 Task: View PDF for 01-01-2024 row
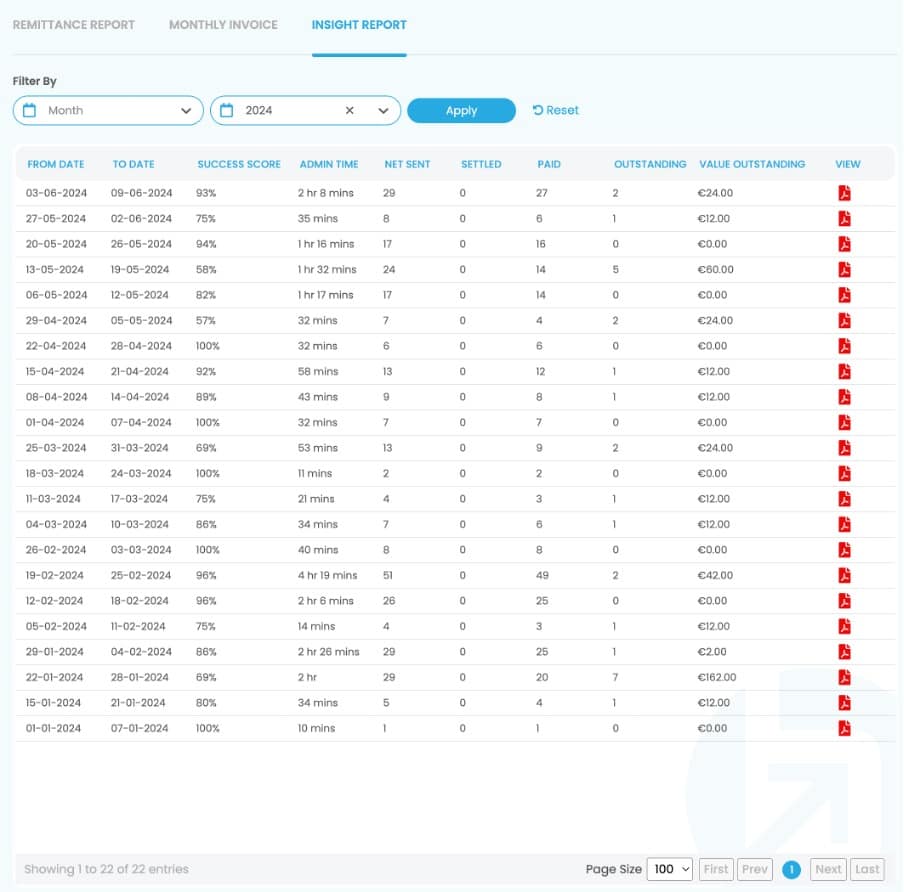coord(844,728)
